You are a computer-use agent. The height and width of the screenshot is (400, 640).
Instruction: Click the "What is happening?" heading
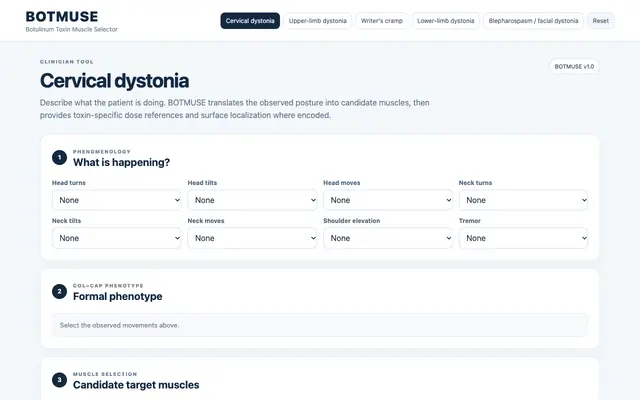121,162
